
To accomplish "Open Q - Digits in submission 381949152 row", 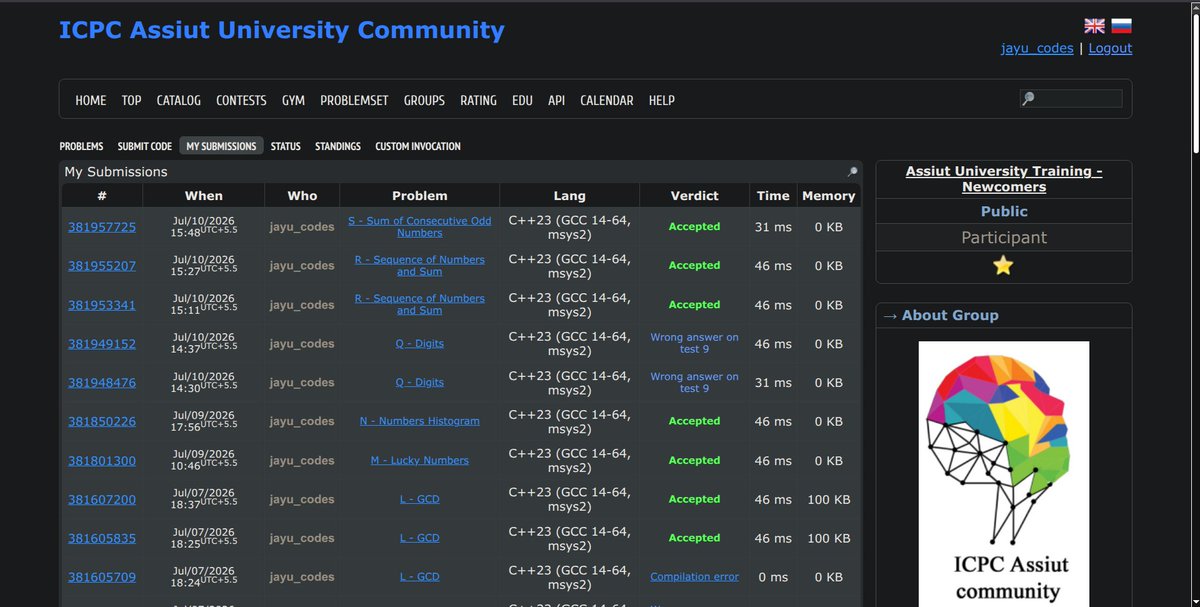I will pyautogui.click(x=420, y=344).
